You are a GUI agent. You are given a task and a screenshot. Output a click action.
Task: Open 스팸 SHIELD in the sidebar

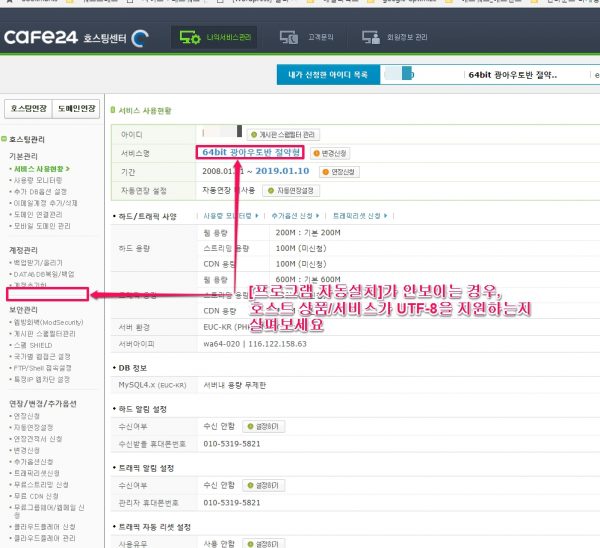click(x=33, y=345)
